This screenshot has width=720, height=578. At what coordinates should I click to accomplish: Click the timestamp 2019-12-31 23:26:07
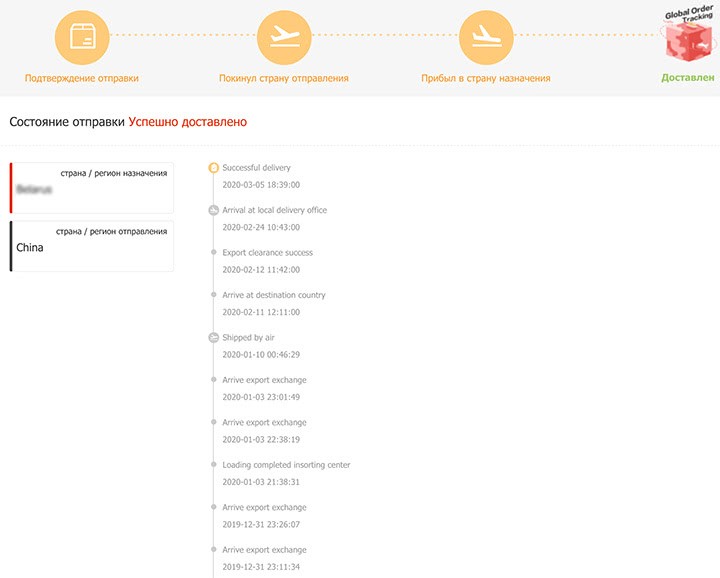click(x=261, y=524)
